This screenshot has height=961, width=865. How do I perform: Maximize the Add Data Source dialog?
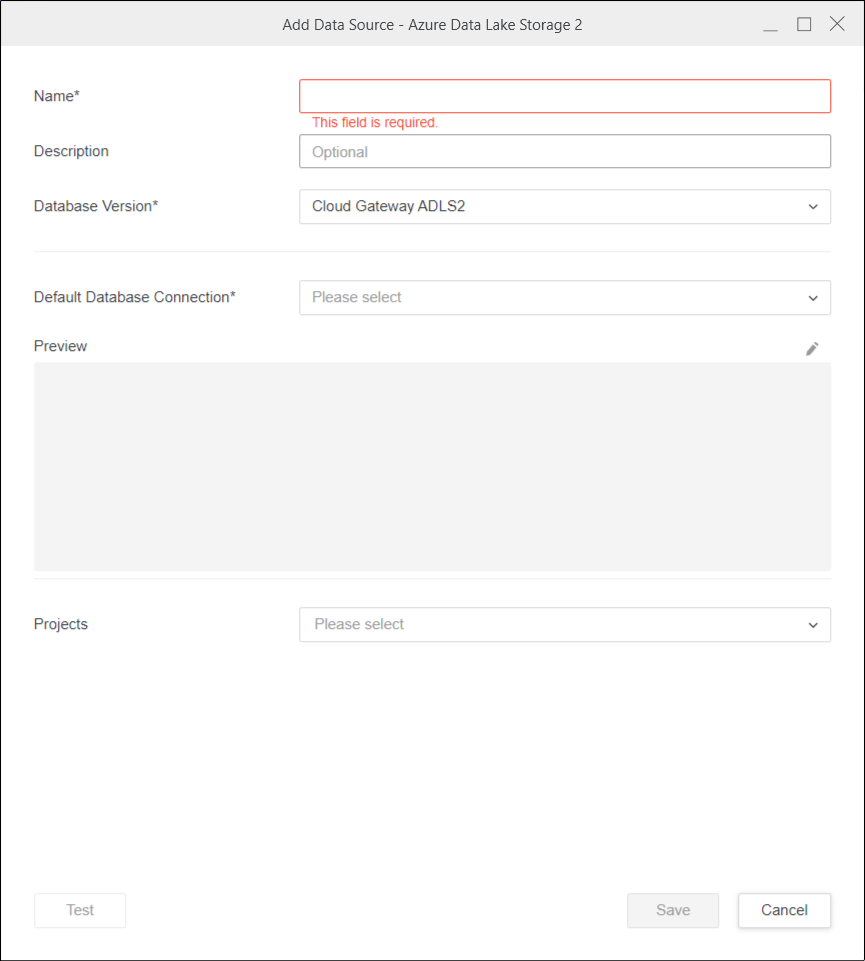tap(804, 24)
